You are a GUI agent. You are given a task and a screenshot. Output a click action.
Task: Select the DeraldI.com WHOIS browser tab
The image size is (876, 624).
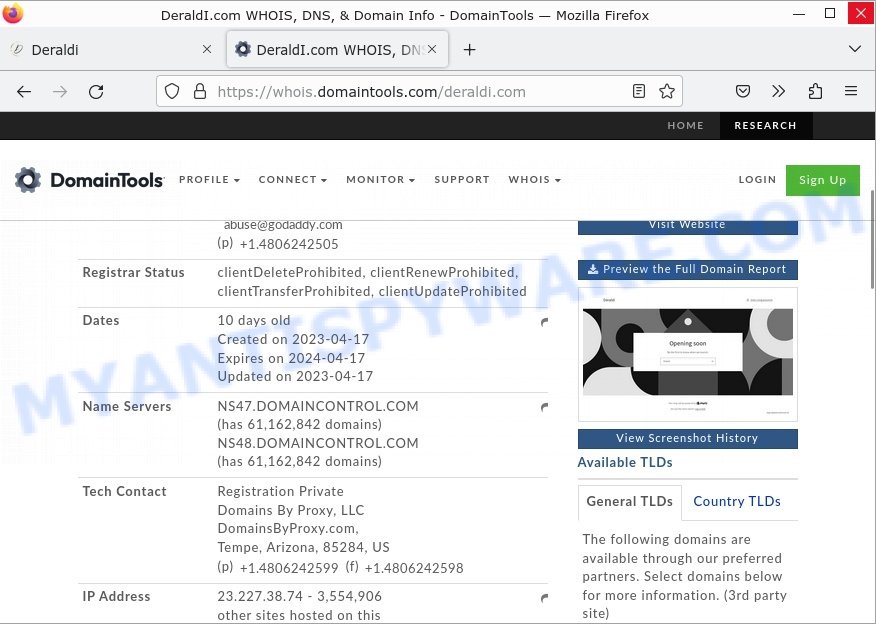point(337,50)
